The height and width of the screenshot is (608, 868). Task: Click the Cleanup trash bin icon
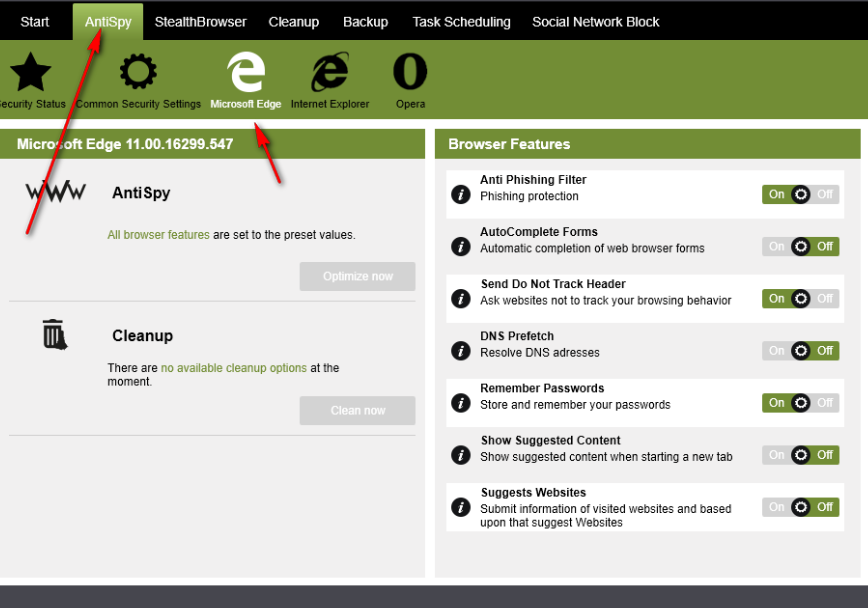tap(55, 334)
